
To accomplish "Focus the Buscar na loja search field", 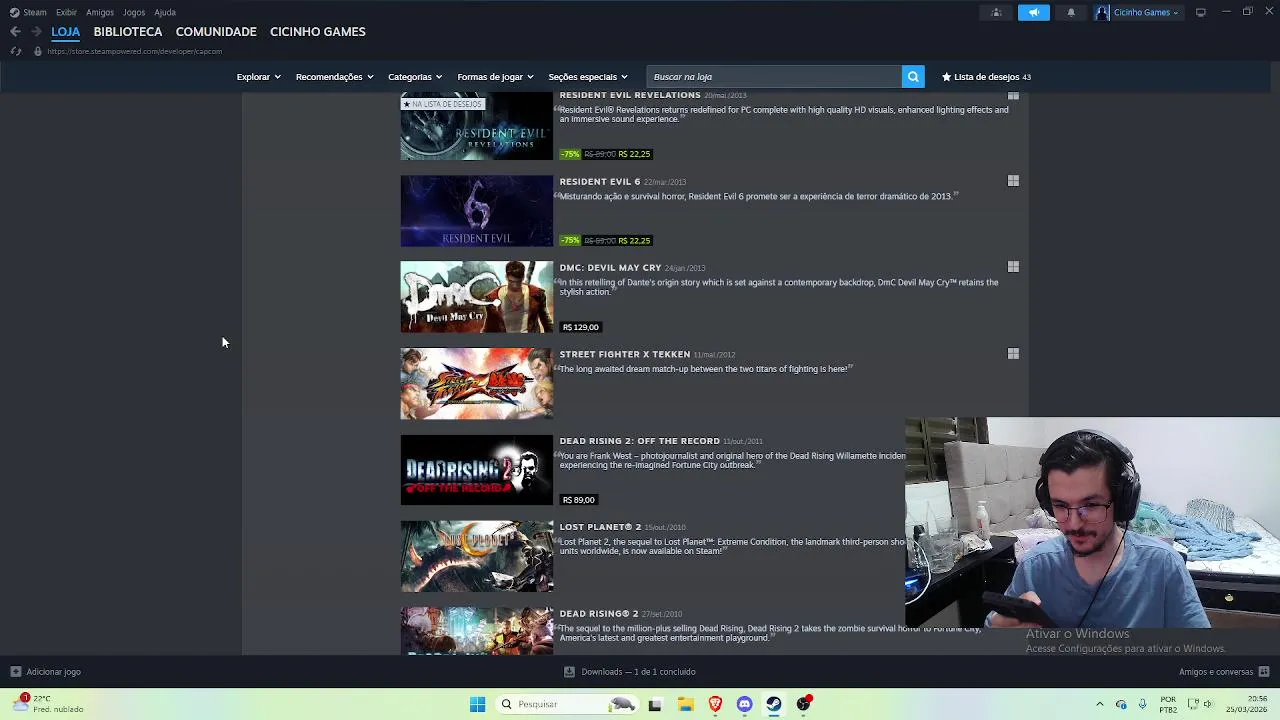I will (774, 77).
